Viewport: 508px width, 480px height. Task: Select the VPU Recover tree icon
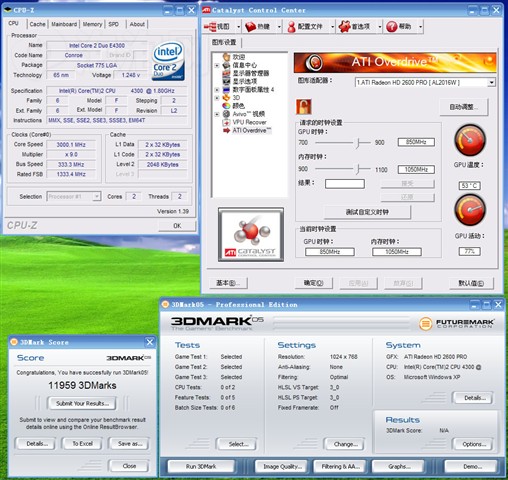pos(227,122)
